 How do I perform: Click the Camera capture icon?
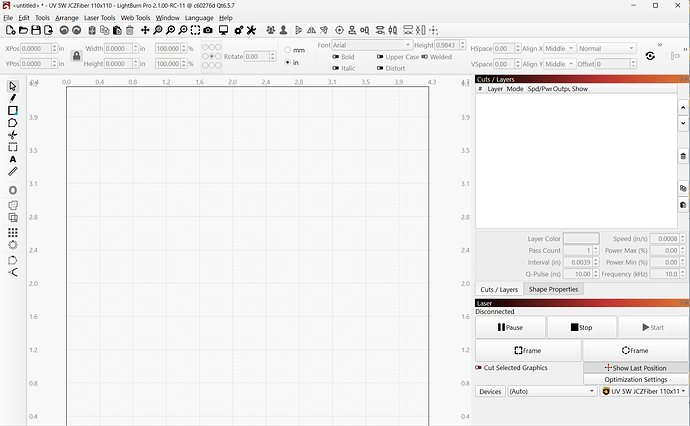coord(208,30)
